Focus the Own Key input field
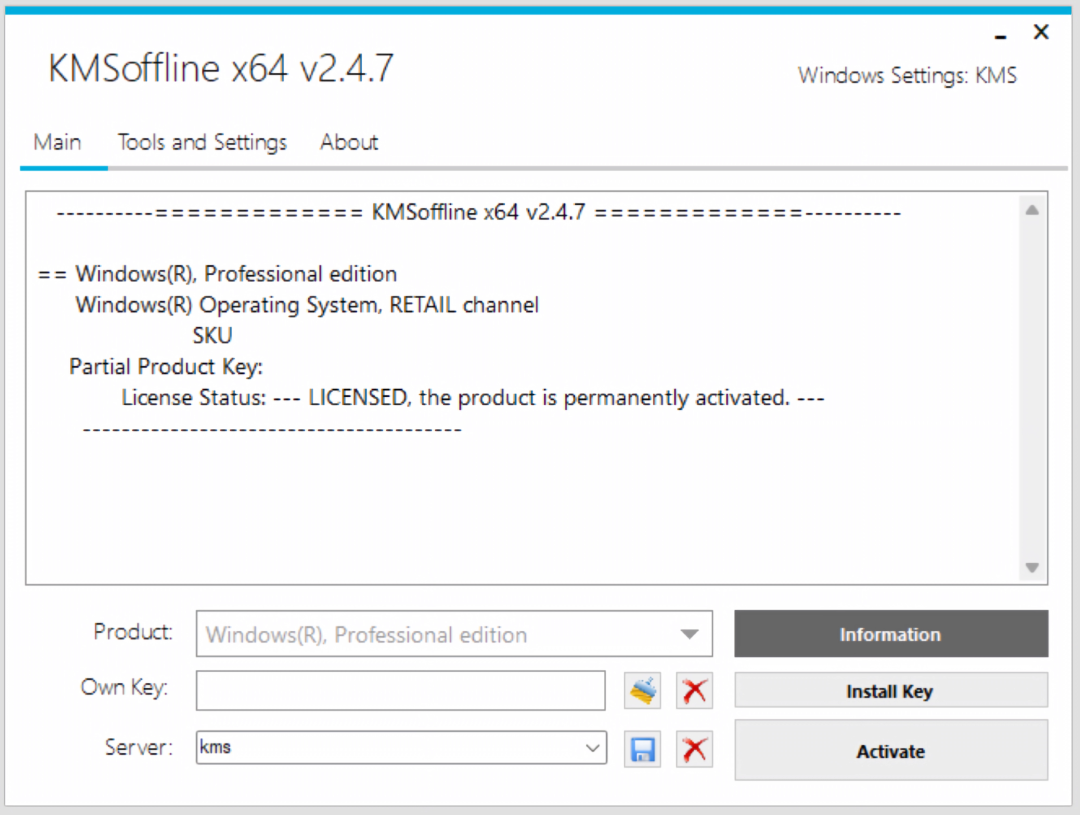Viewport: 1080px width, 815px height. pyautogui.click(x=400, y=690)
